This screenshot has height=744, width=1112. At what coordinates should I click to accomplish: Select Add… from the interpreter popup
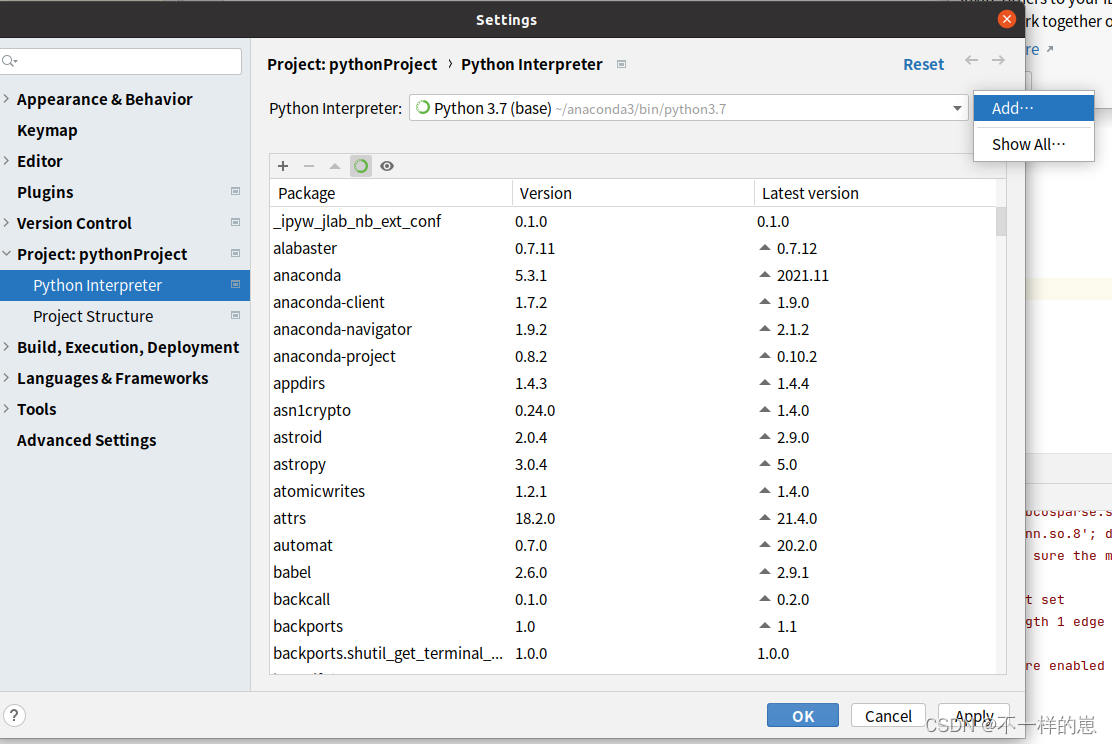pos(1033,109)
